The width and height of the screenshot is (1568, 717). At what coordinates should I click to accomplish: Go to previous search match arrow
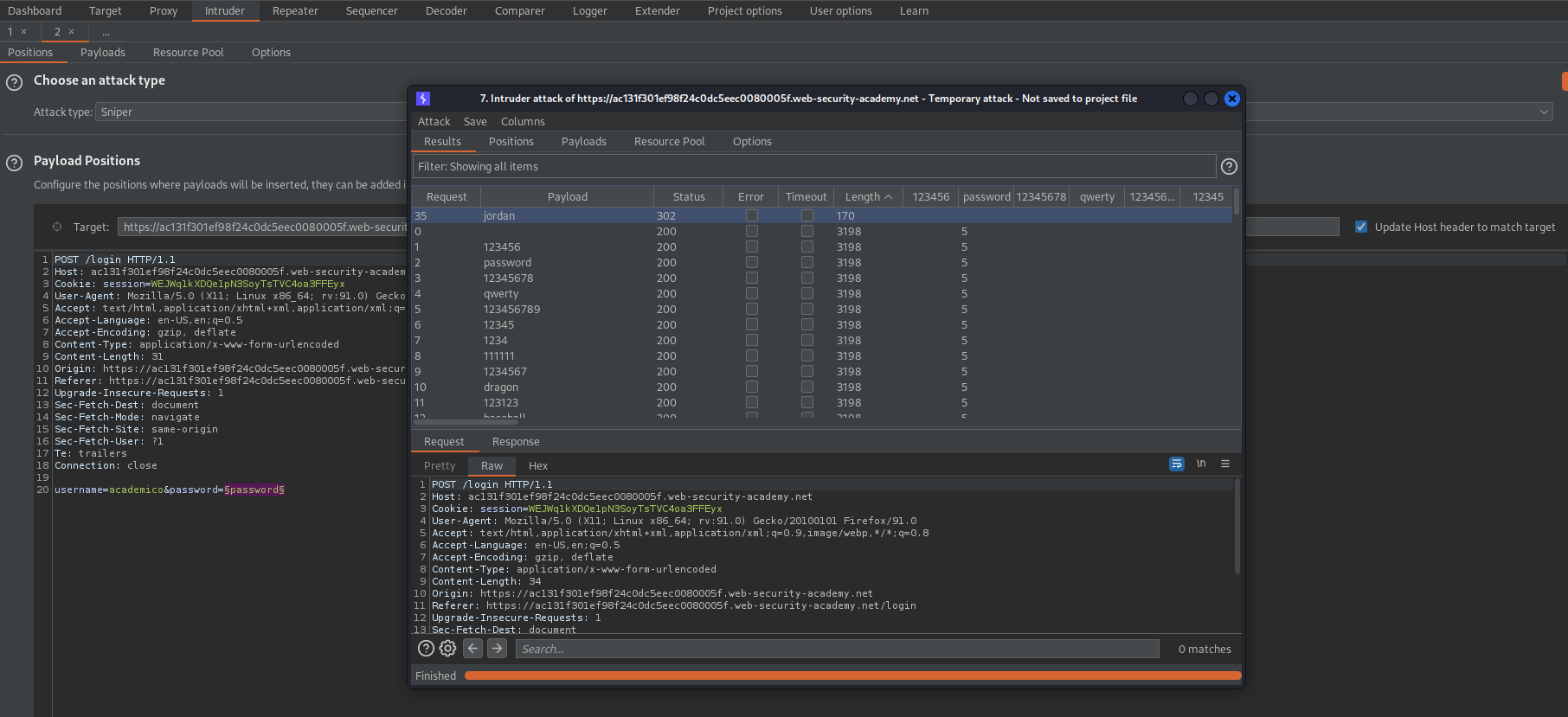coord(473,649)
